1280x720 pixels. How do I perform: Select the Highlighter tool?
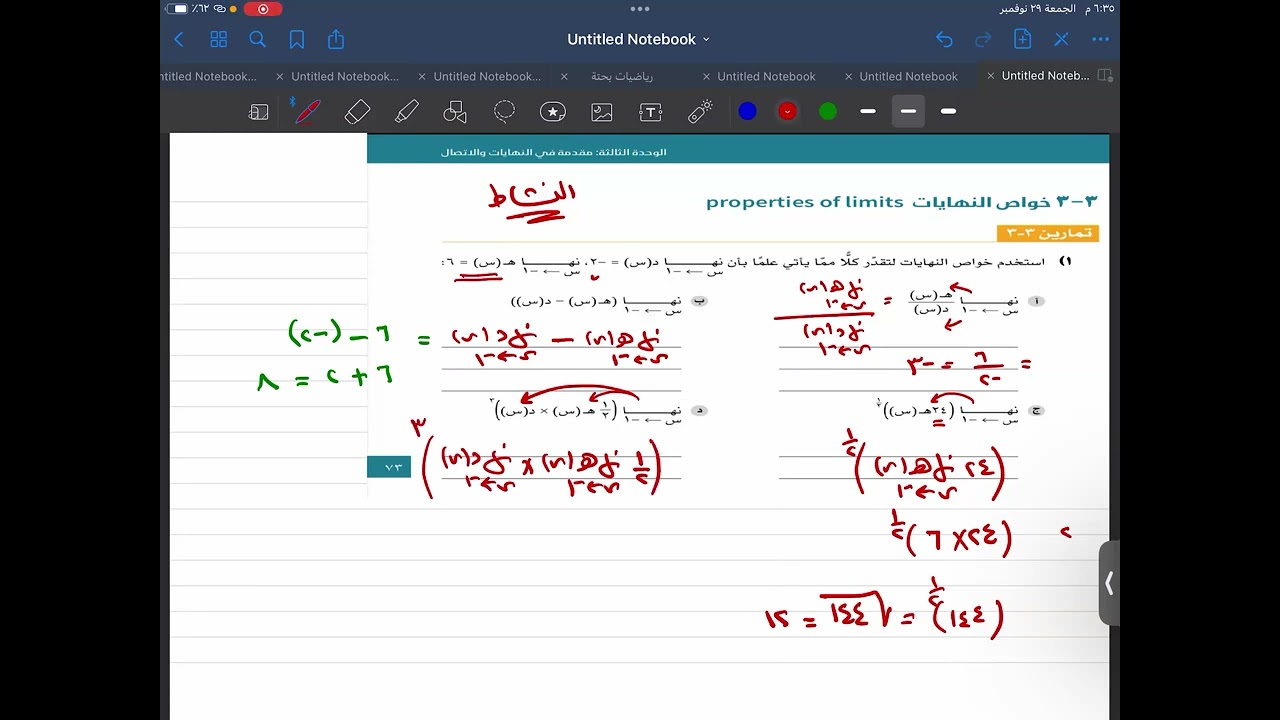(x=406, y=112)
